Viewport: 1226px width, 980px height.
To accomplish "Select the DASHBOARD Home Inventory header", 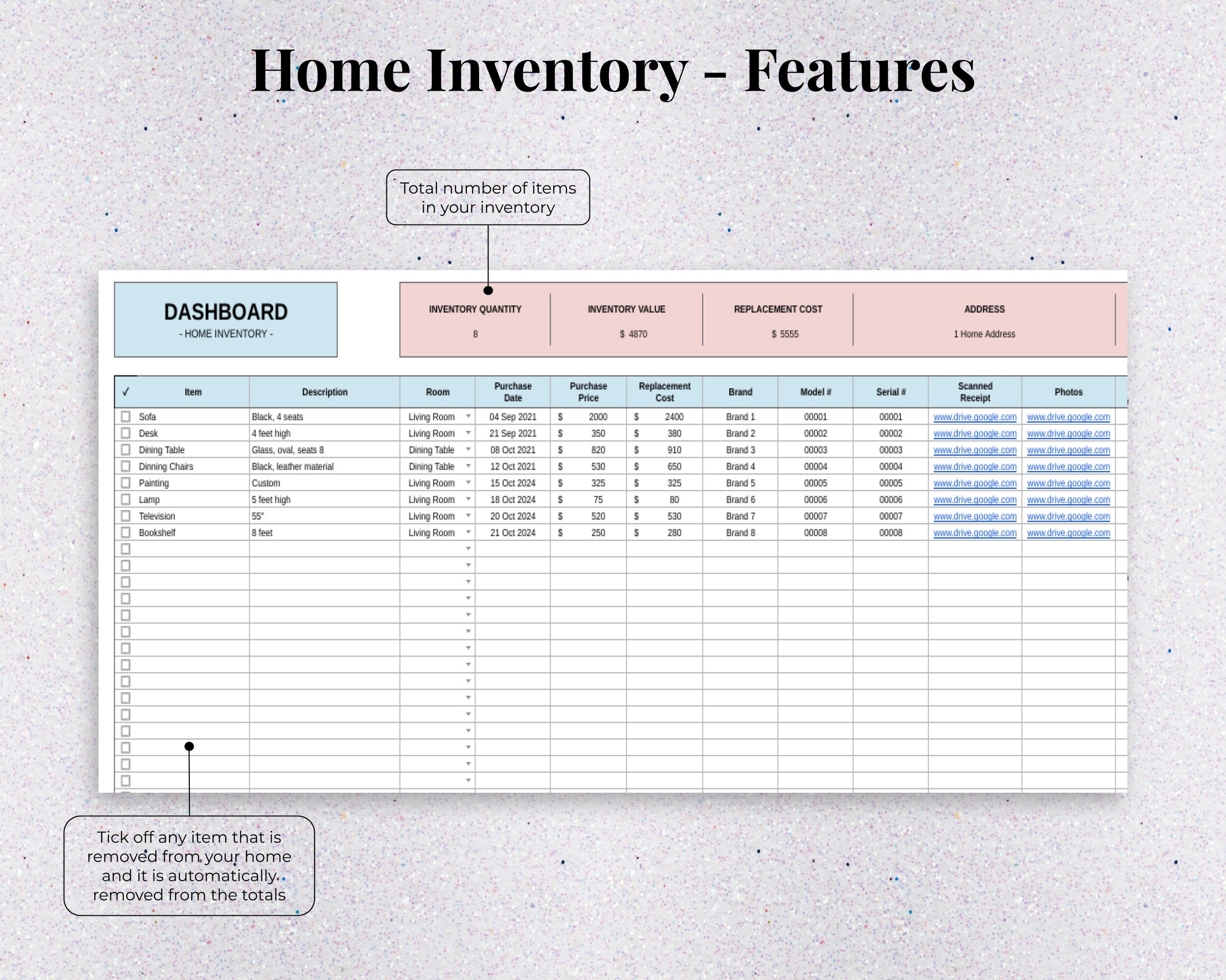I will click(x=226, y=319).
